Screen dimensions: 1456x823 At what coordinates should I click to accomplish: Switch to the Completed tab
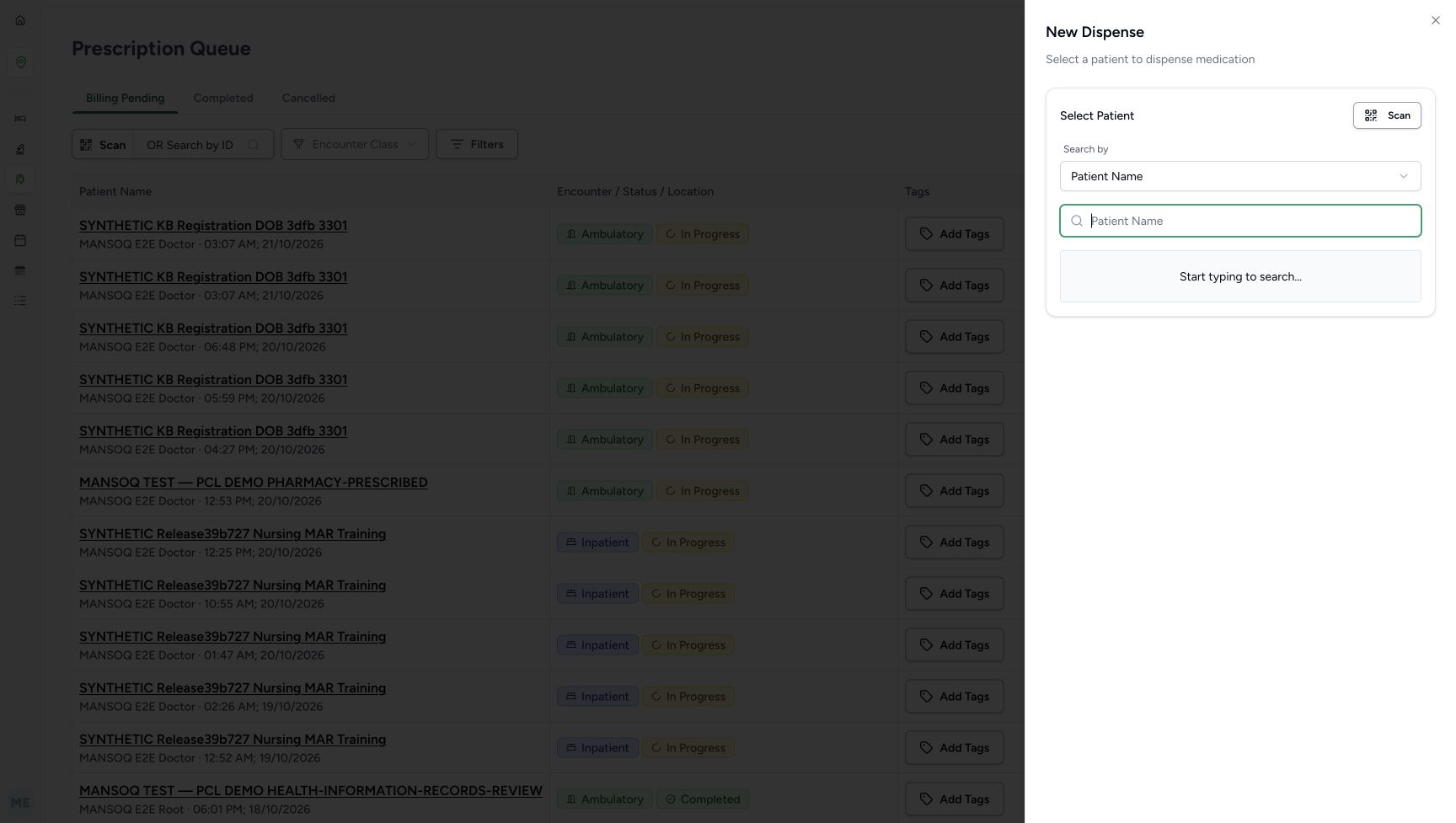click(223, 98)
